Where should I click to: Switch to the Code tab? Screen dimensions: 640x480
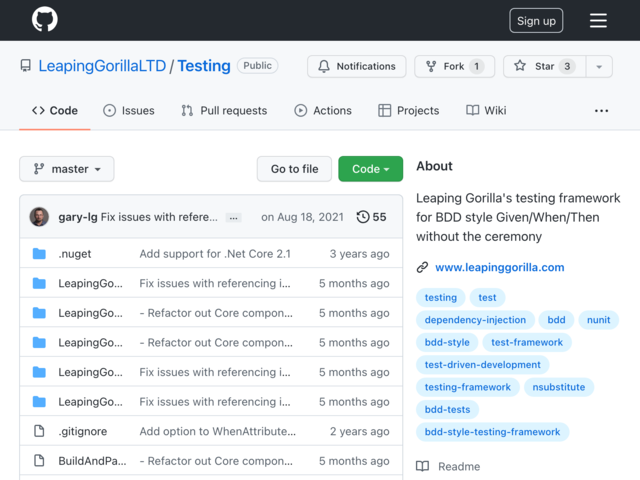click(x=55, y=111)
